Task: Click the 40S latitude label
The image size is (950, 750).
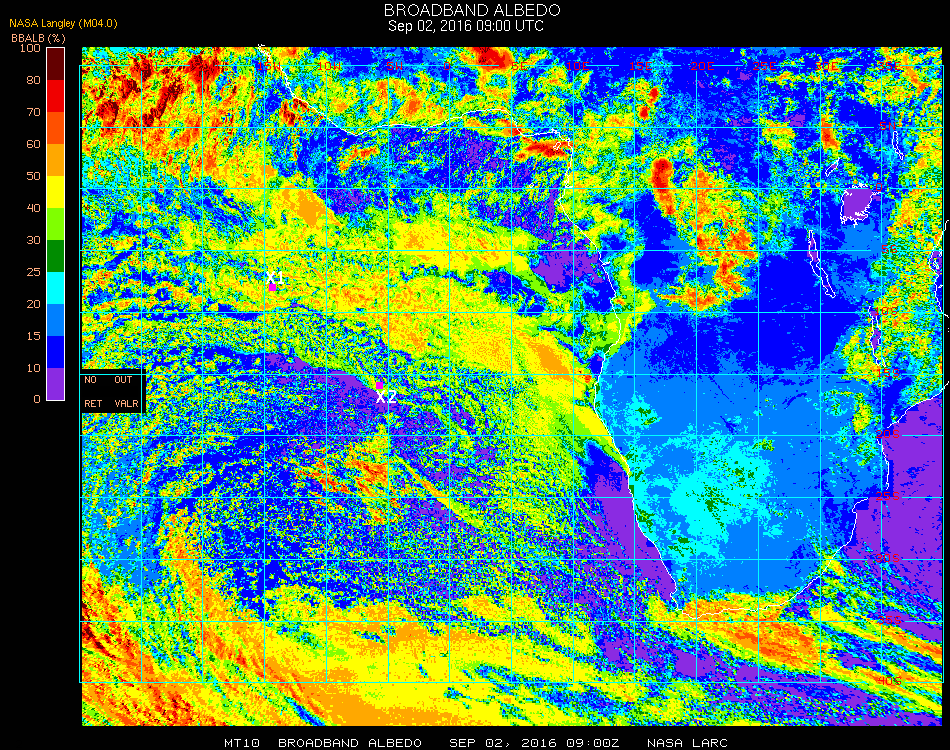Action: [890, 682]
